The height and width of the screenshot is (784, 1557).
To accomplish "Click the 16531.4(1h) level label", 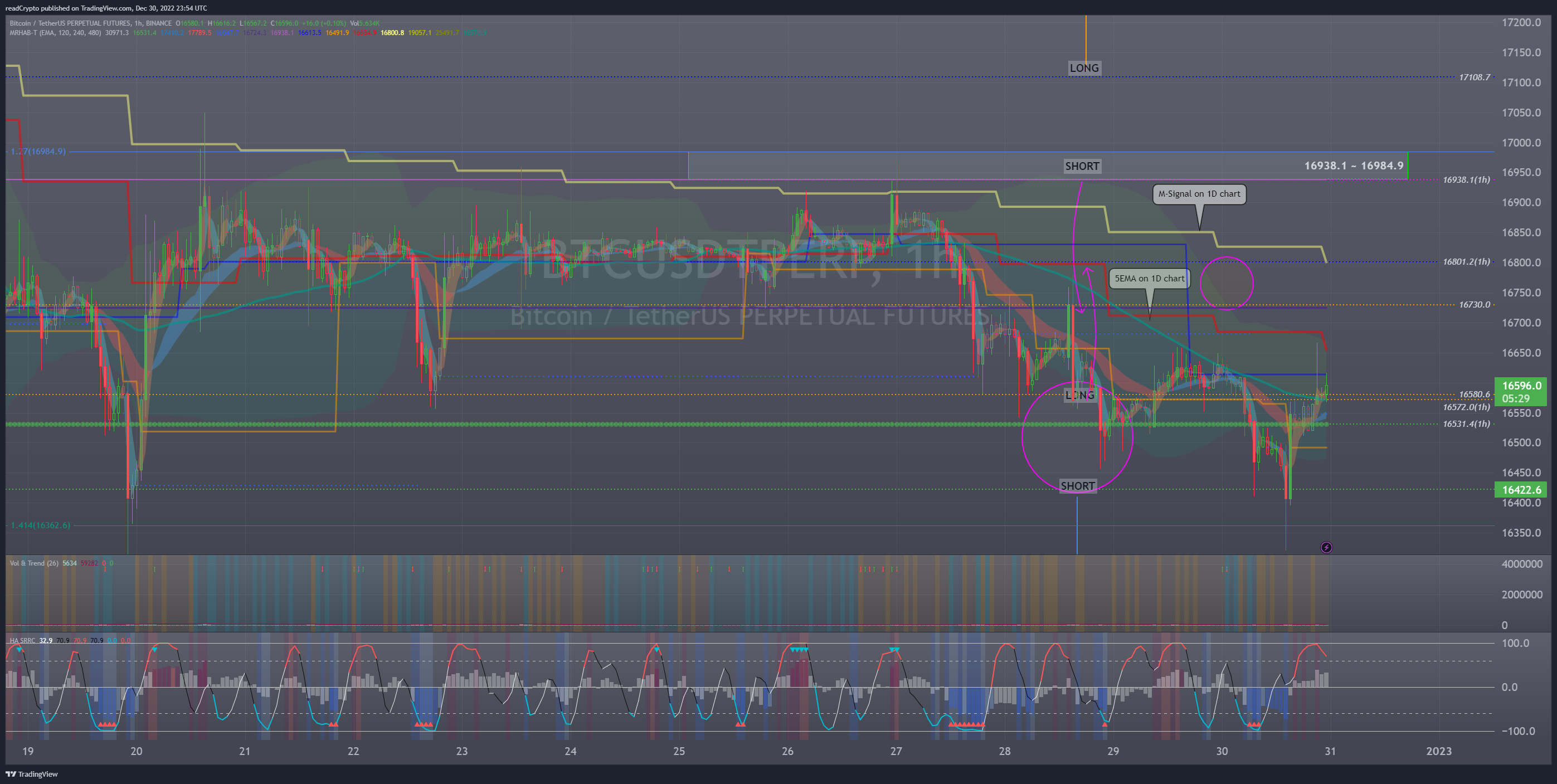I will coord(1466,423).
